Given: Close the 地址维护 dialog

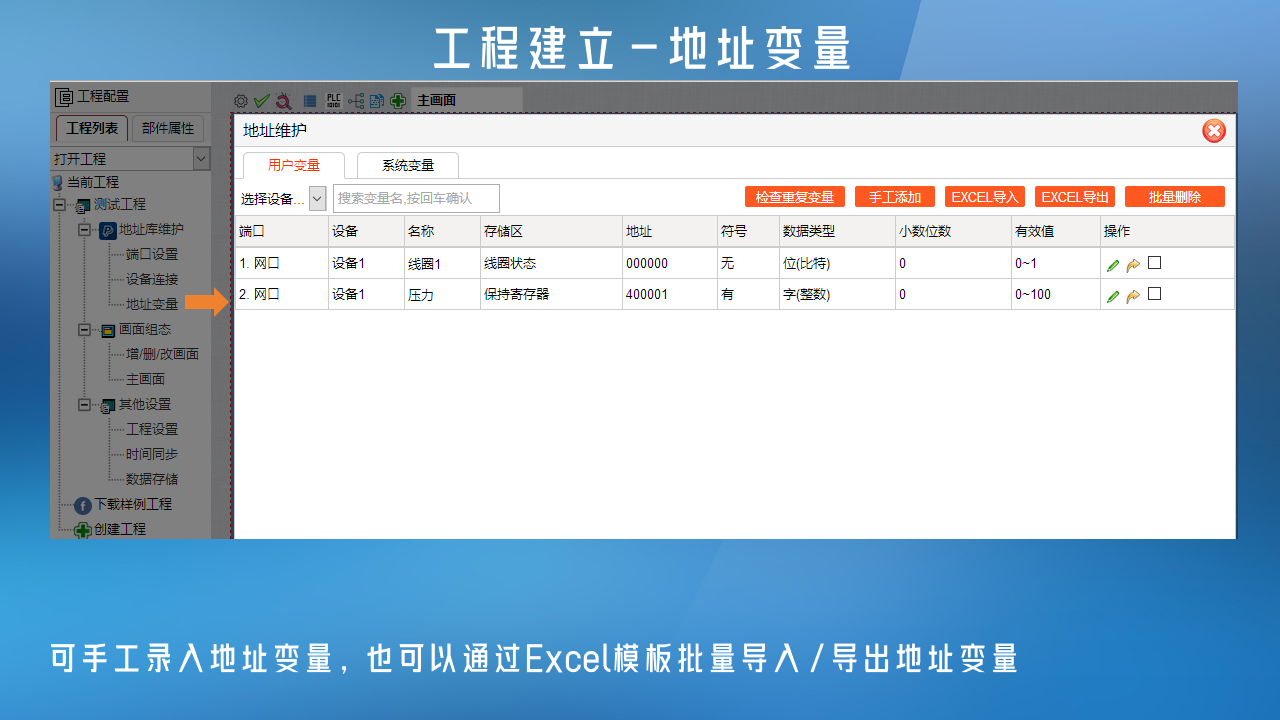Looking at the screenshot, I should point(1213,131).
